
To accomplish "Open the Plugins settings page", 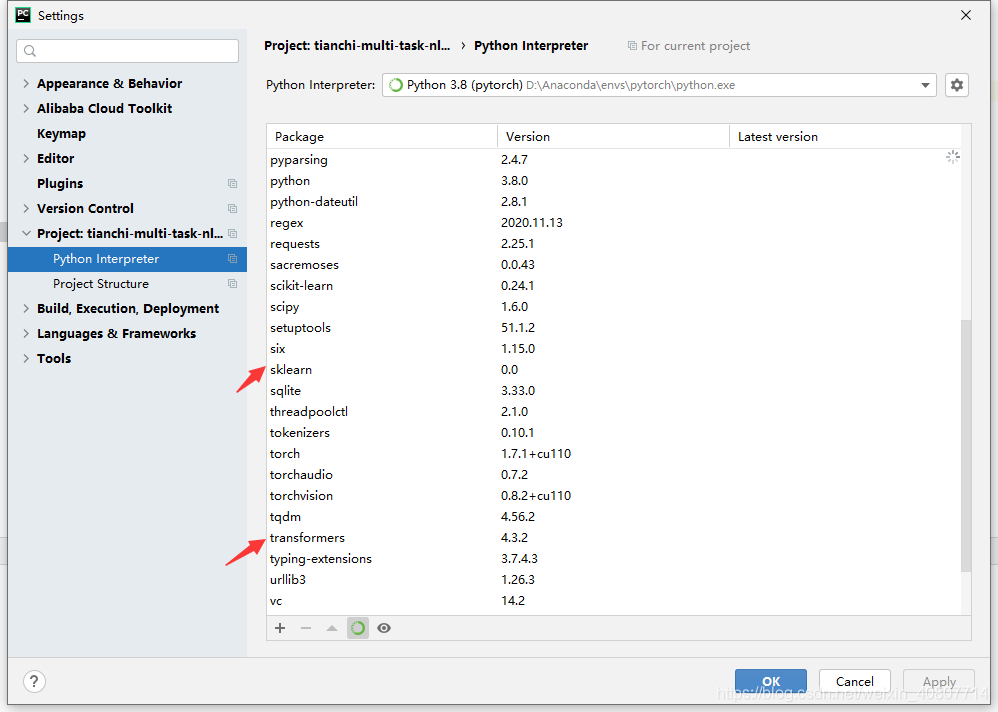I will click(x=60, y=183).
